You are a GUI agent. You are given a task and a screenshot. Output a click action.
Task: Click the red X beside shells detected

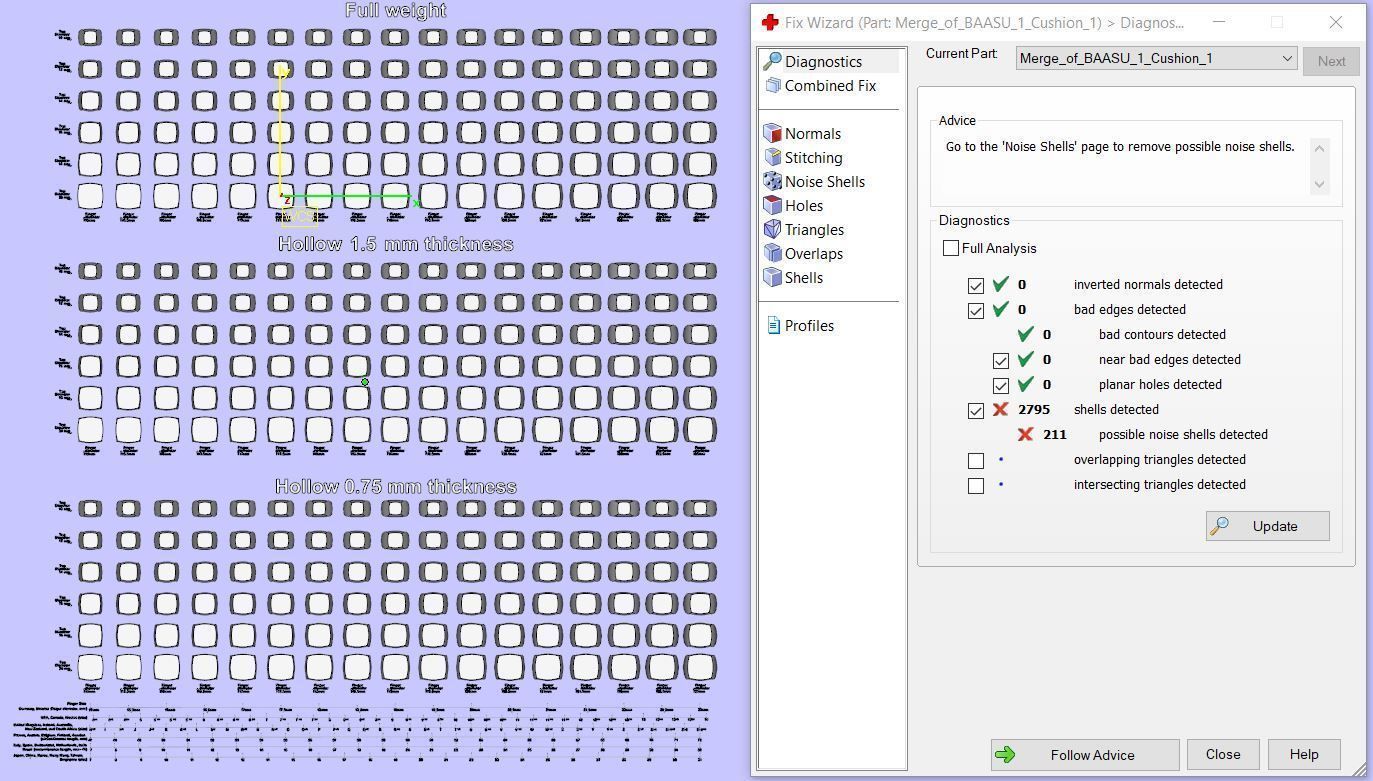tap(1000, 410)
